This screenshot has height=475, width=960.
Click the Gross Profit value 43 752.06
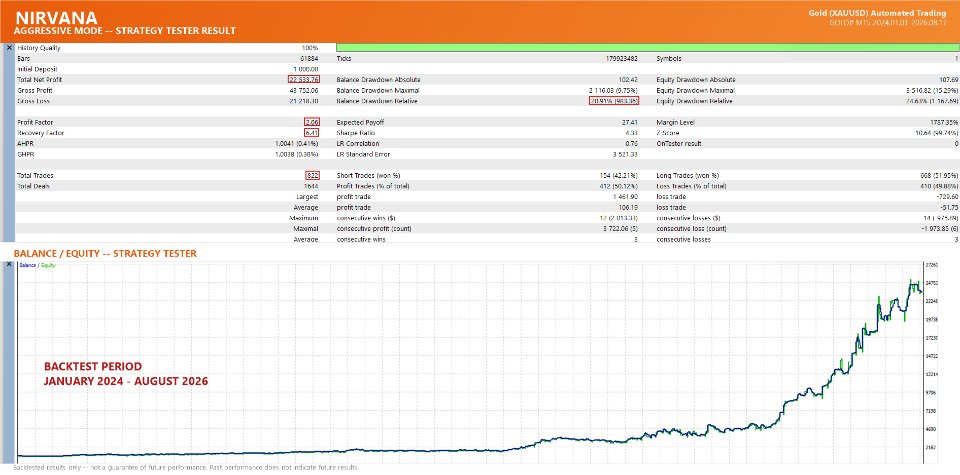coord(305,90)
